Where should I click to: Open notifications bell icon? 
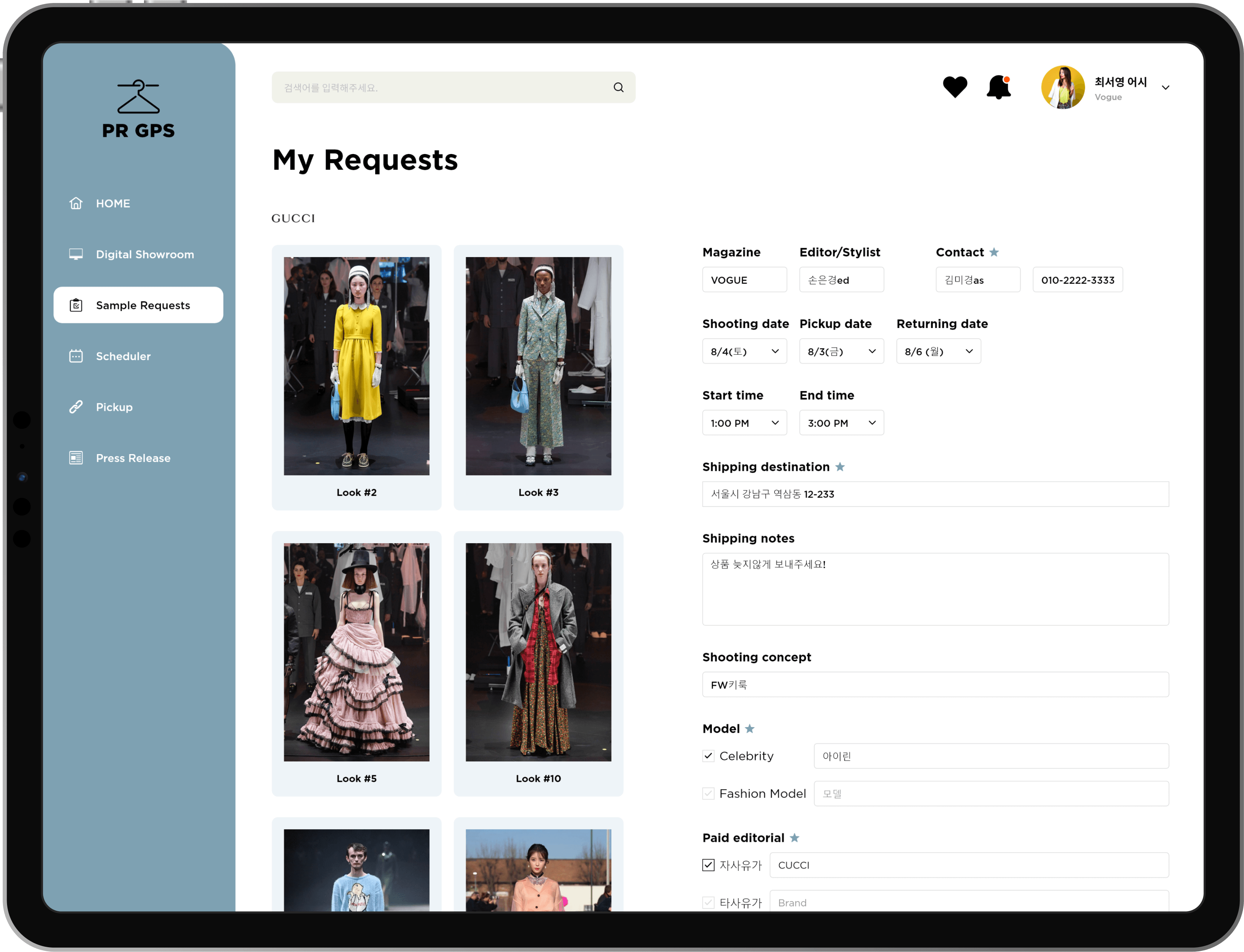click(x=999, y=87)
